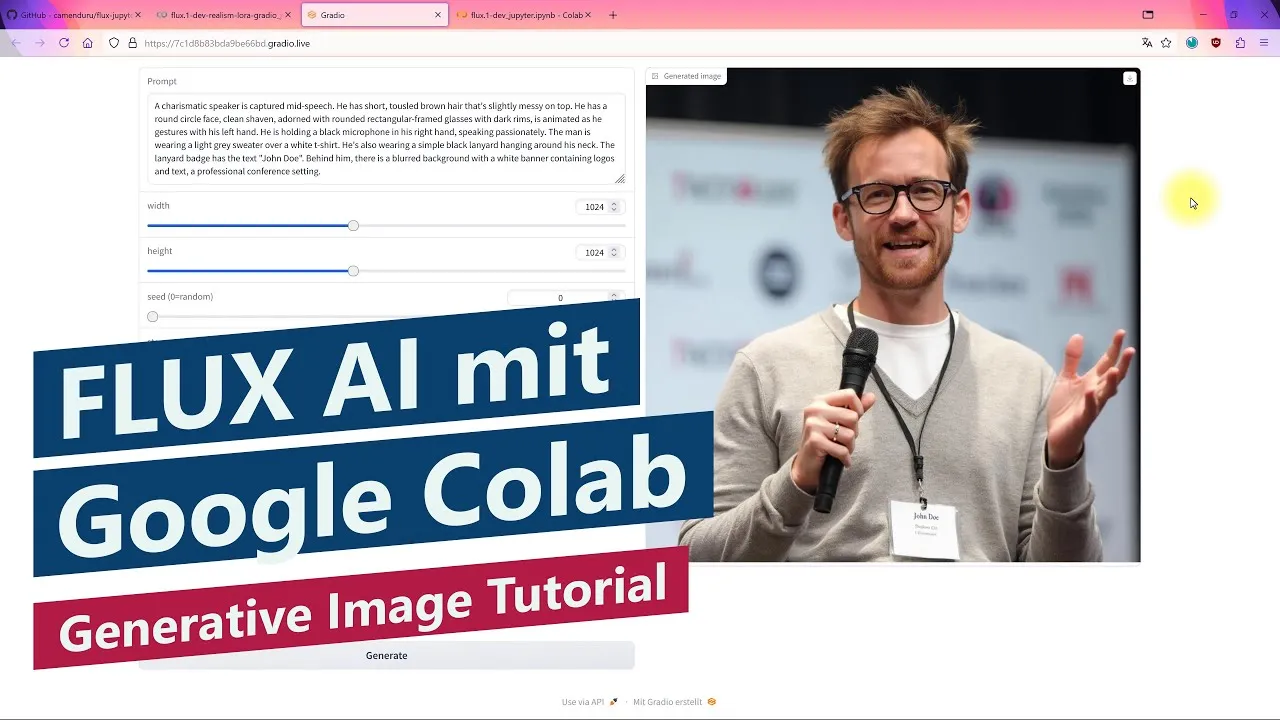1280x720 pixels.
Task: Switch to the GitHub flux-jupyter tab
Action: coord(70,14)
